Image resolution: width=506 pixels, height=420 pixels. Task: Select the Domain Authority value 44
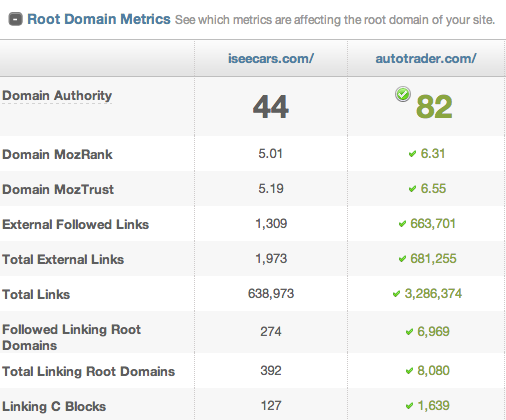[271, 107]
